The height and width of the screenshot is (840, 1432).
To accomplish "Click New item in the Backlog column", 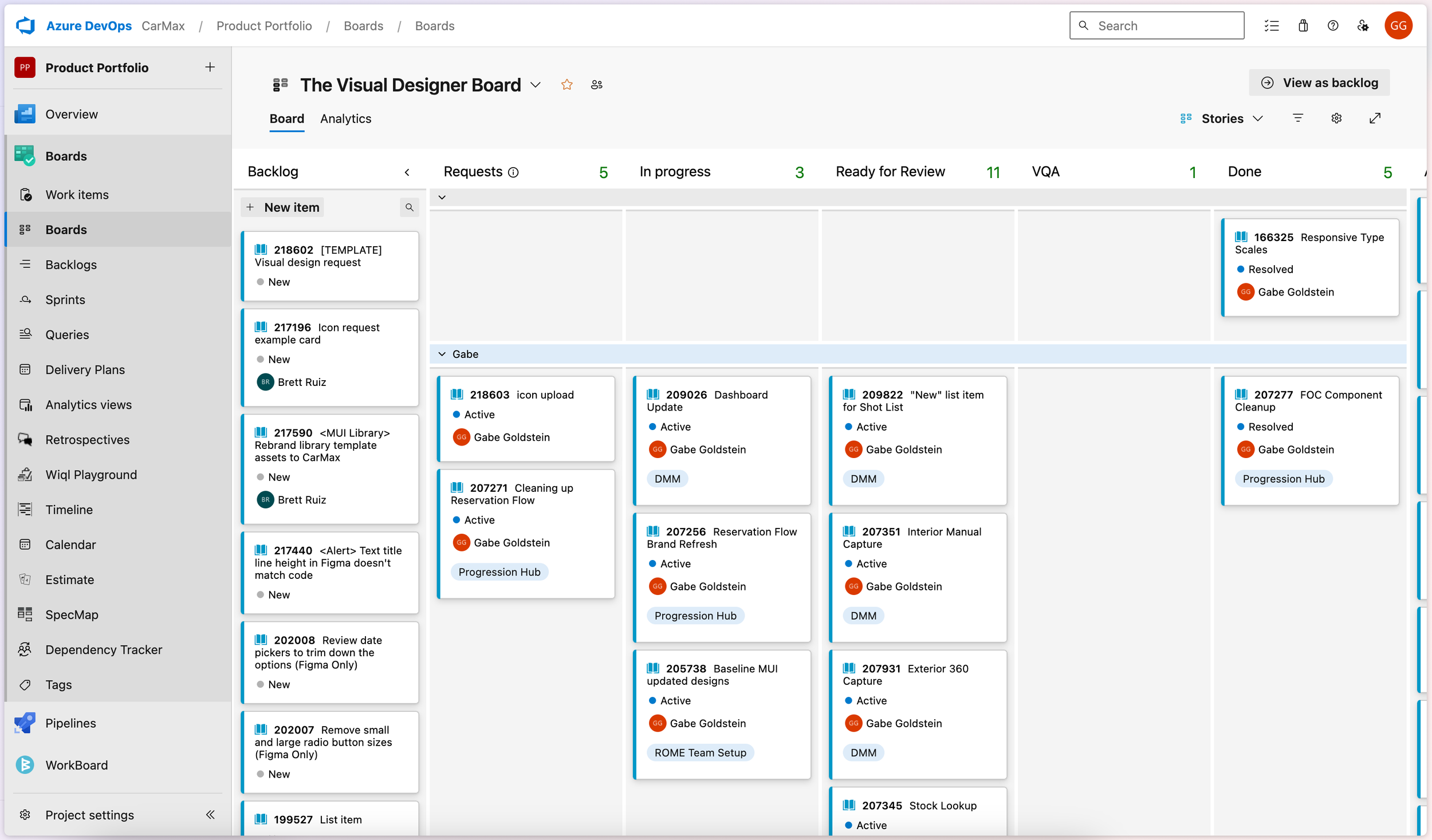I will click(x=284, y=207).
